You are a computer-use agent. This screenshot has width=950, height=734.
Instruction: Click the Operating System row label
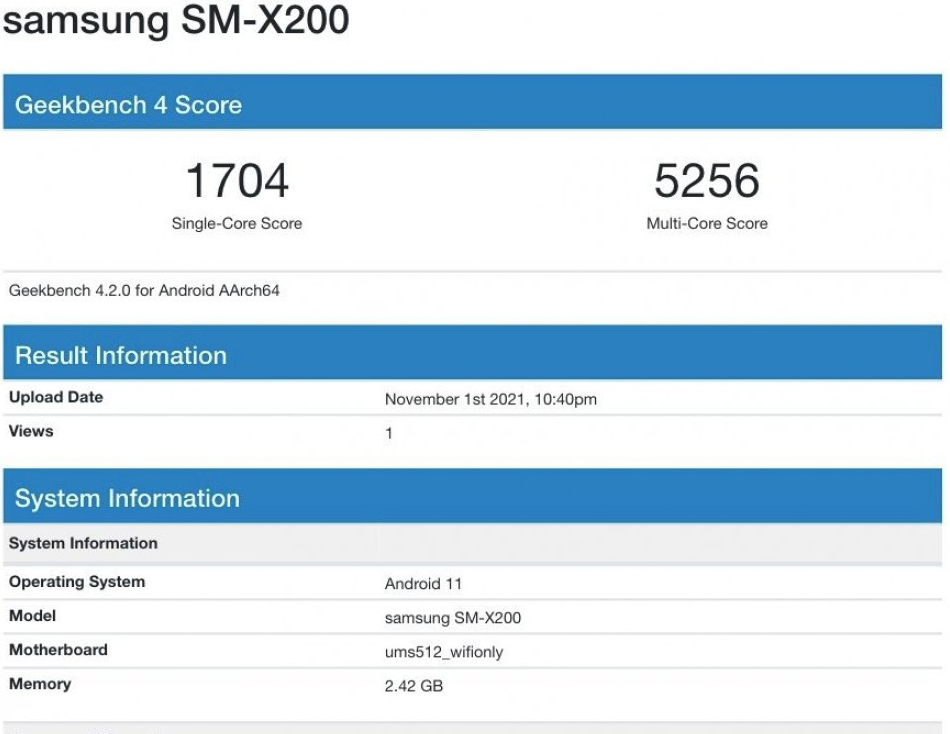click(77, 582)
